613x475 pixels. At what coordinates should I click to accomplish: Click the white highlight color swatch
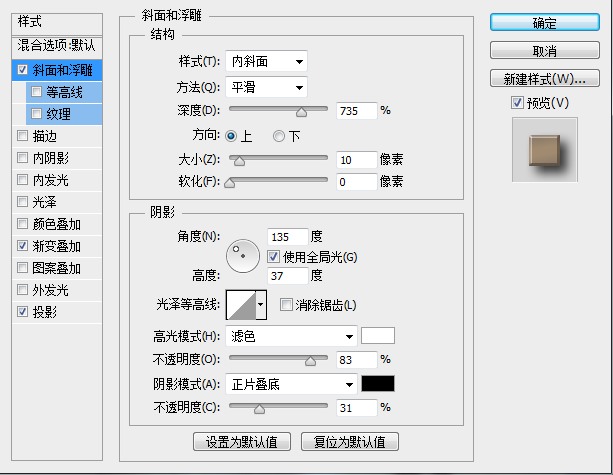click(378, 336)
